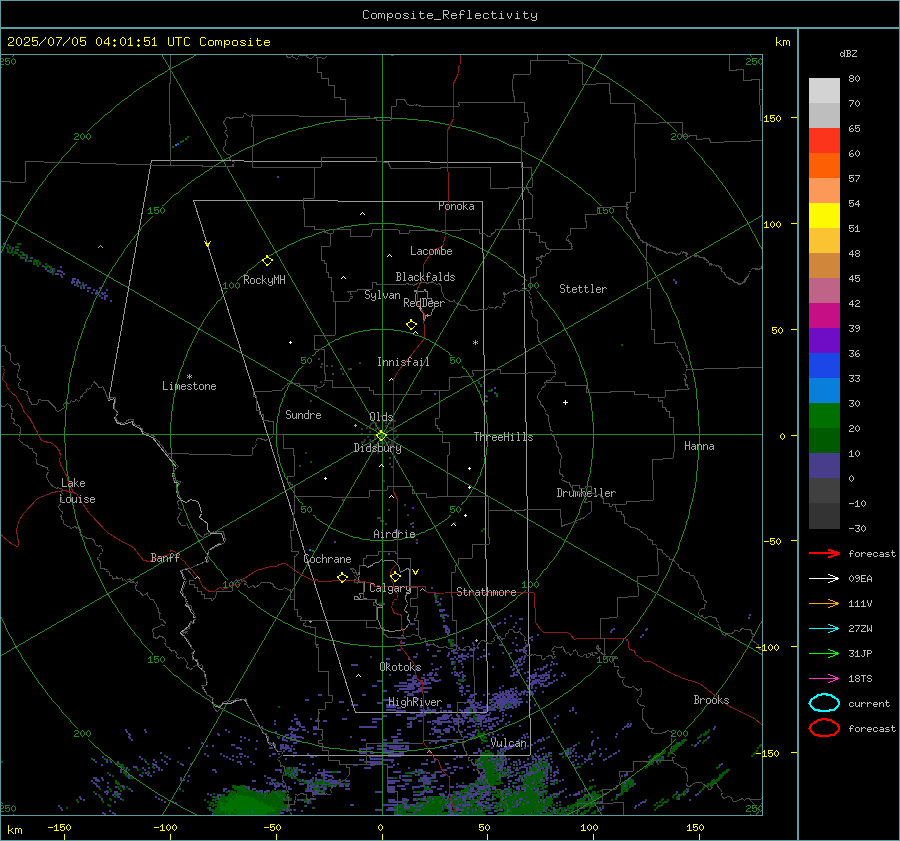This screenshot has width=900, height=841.
Task: Click the white 09EA arrow icon
Action: click(824, 578)
